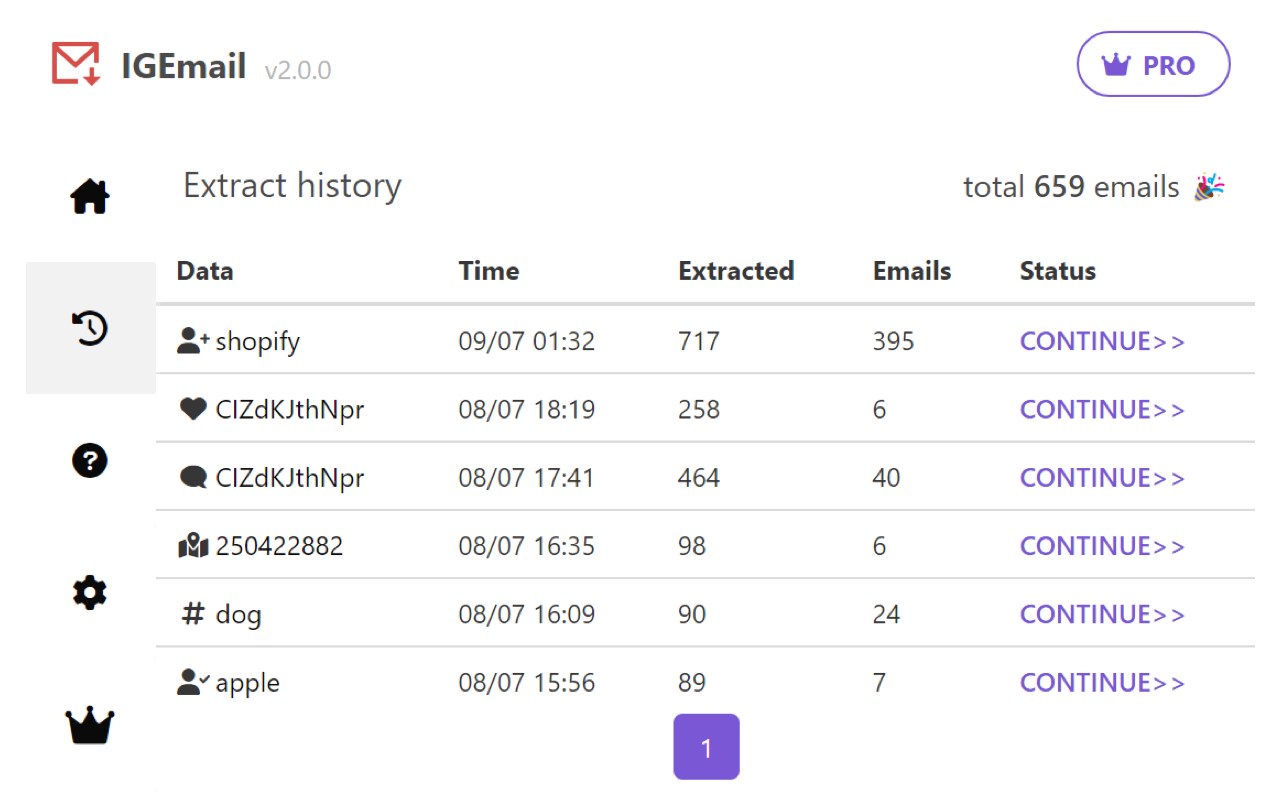
Task: Continue the apple extraction
Action: tap(1102, 682)
